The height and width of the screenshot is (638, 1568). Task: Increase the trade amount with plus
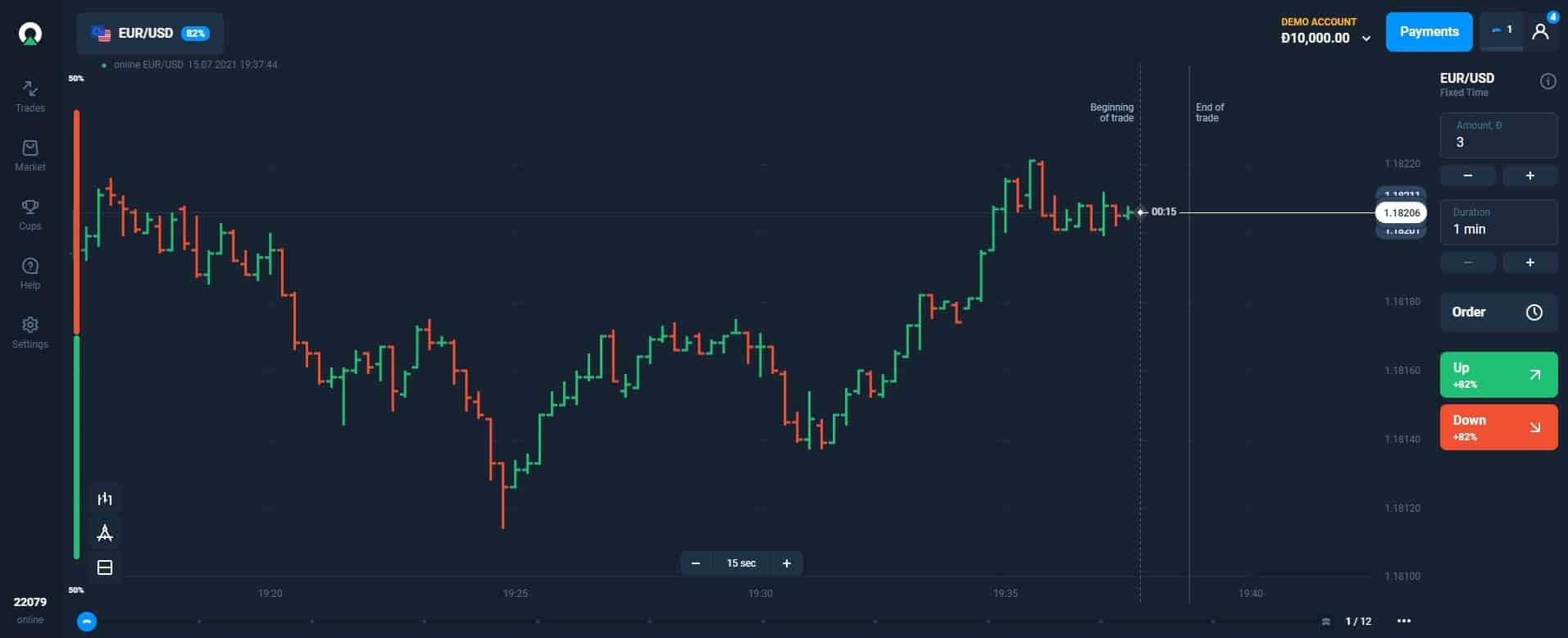pyautogui.click(x=1529, y=175)
